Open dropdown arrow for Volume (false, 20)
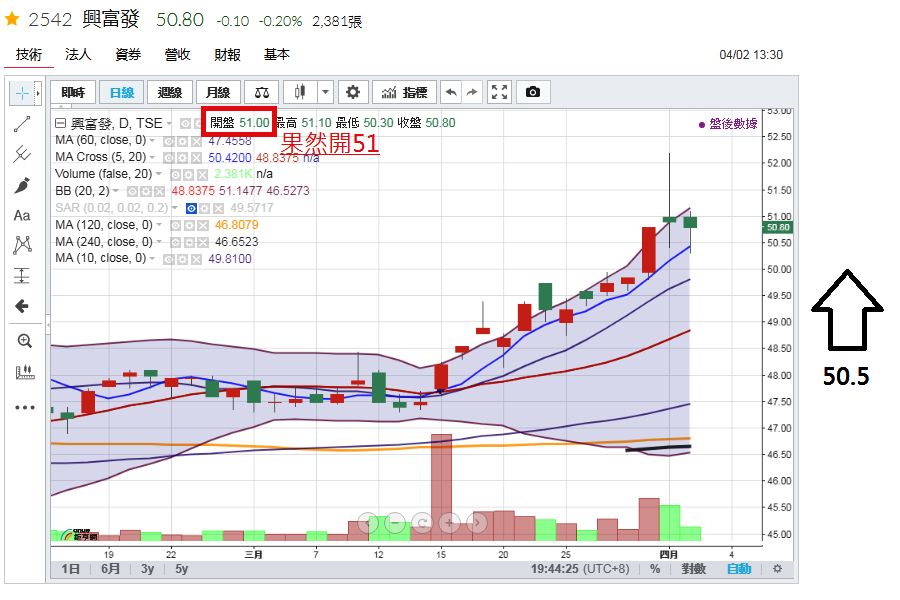This screenshot has height=600, width=900. point(158,174)
